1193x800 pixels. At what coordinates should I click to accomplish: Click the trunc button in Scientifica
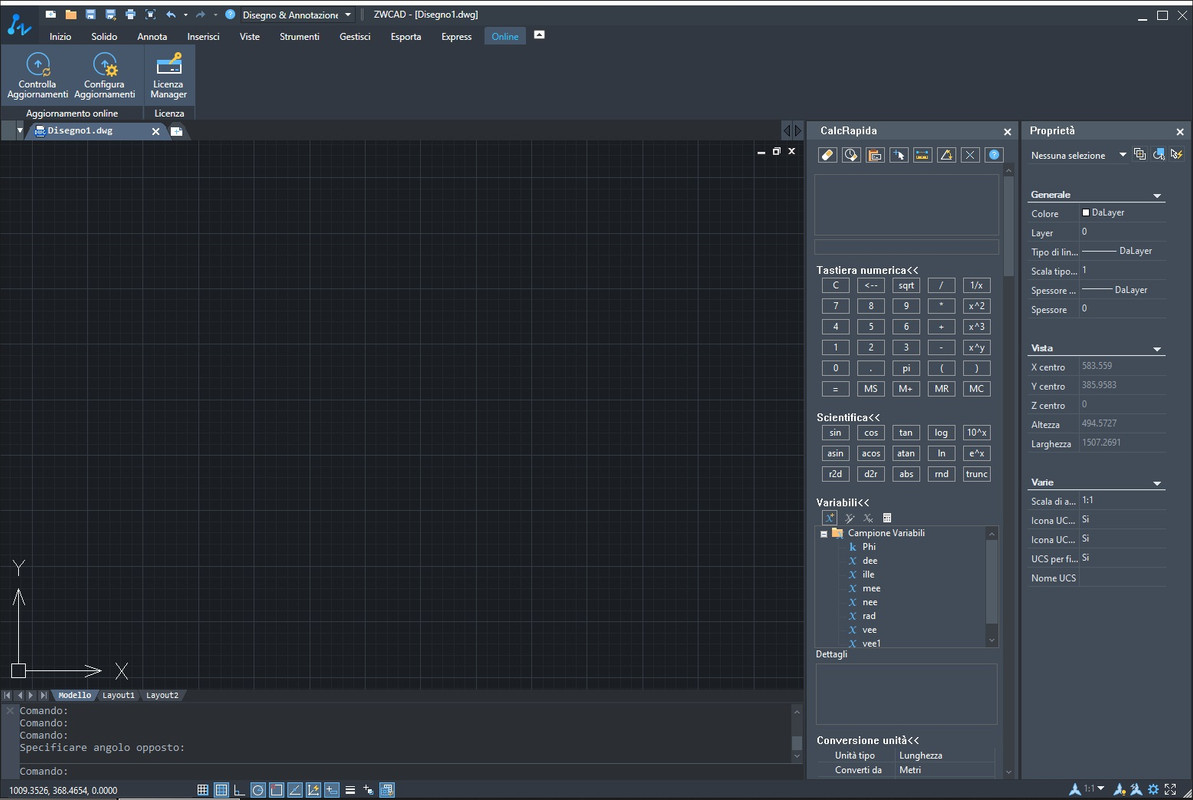click(976, 473)
